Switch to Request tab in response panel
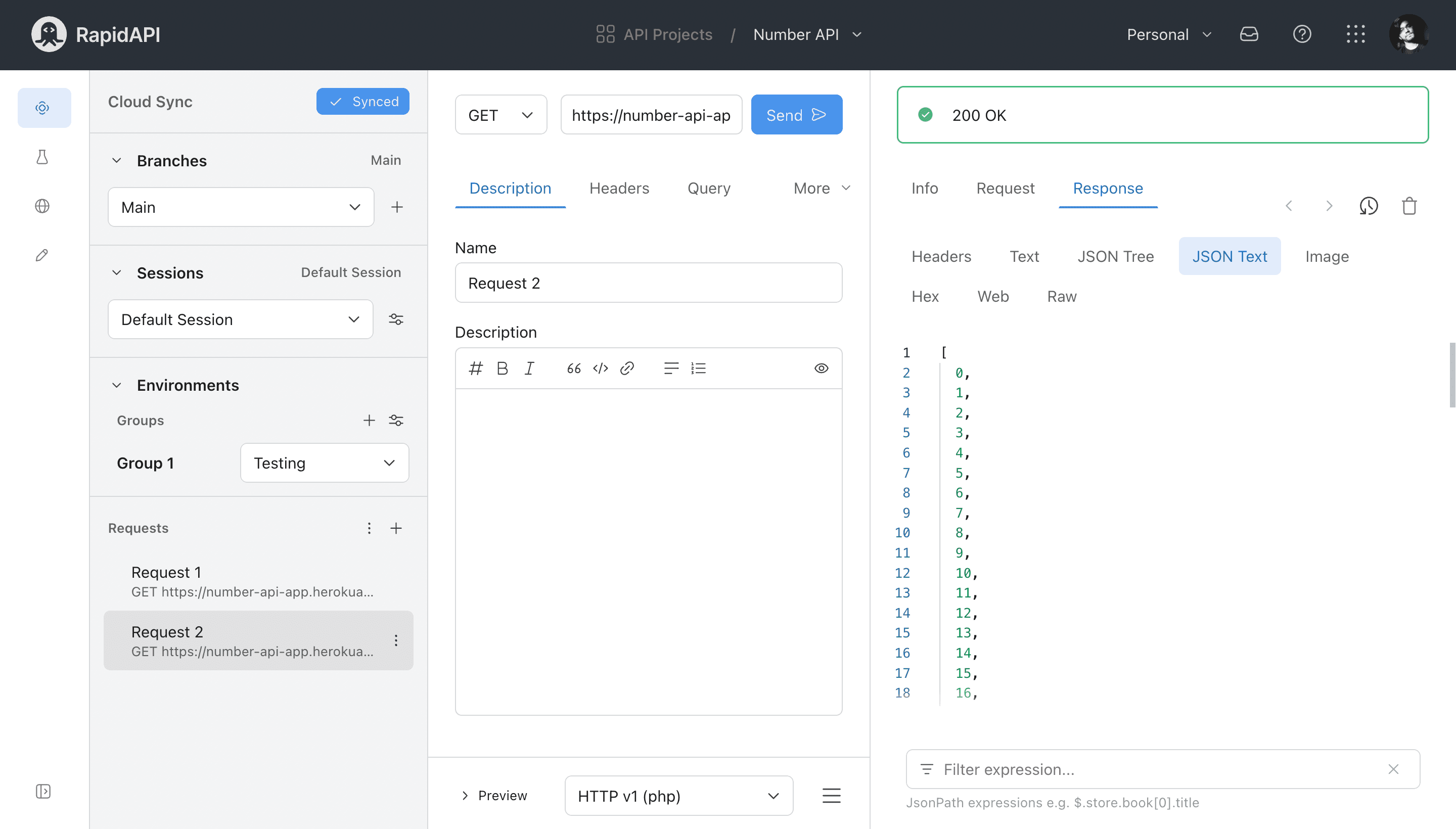 point(1005,189)
